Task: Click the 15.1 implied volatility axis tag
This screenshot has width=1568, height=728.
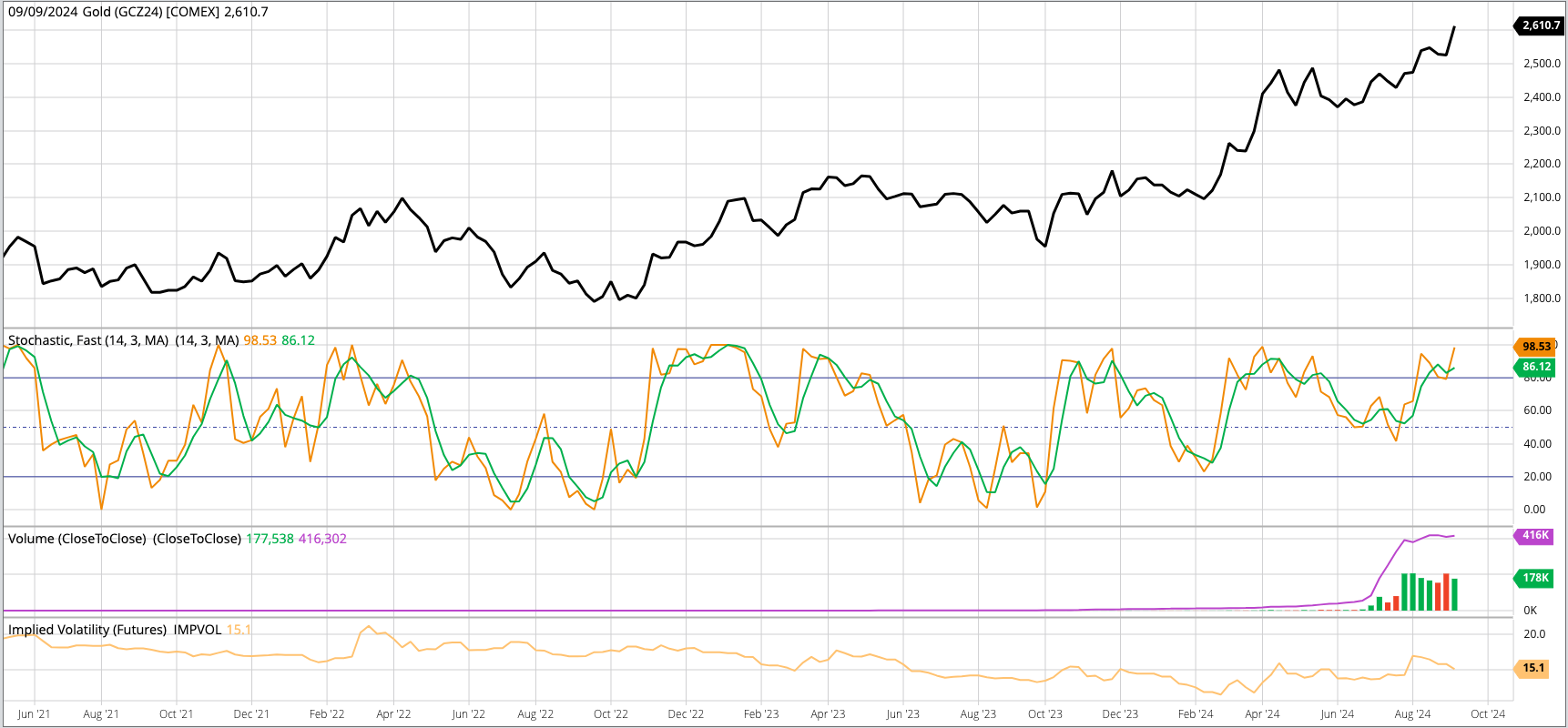Action: click(x=1533, y=668)
